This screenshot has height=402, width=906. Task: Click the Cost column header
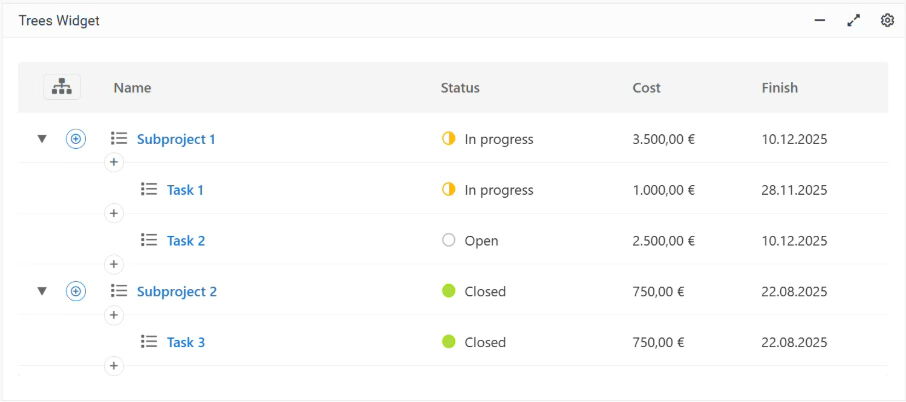tap(646, 87)
